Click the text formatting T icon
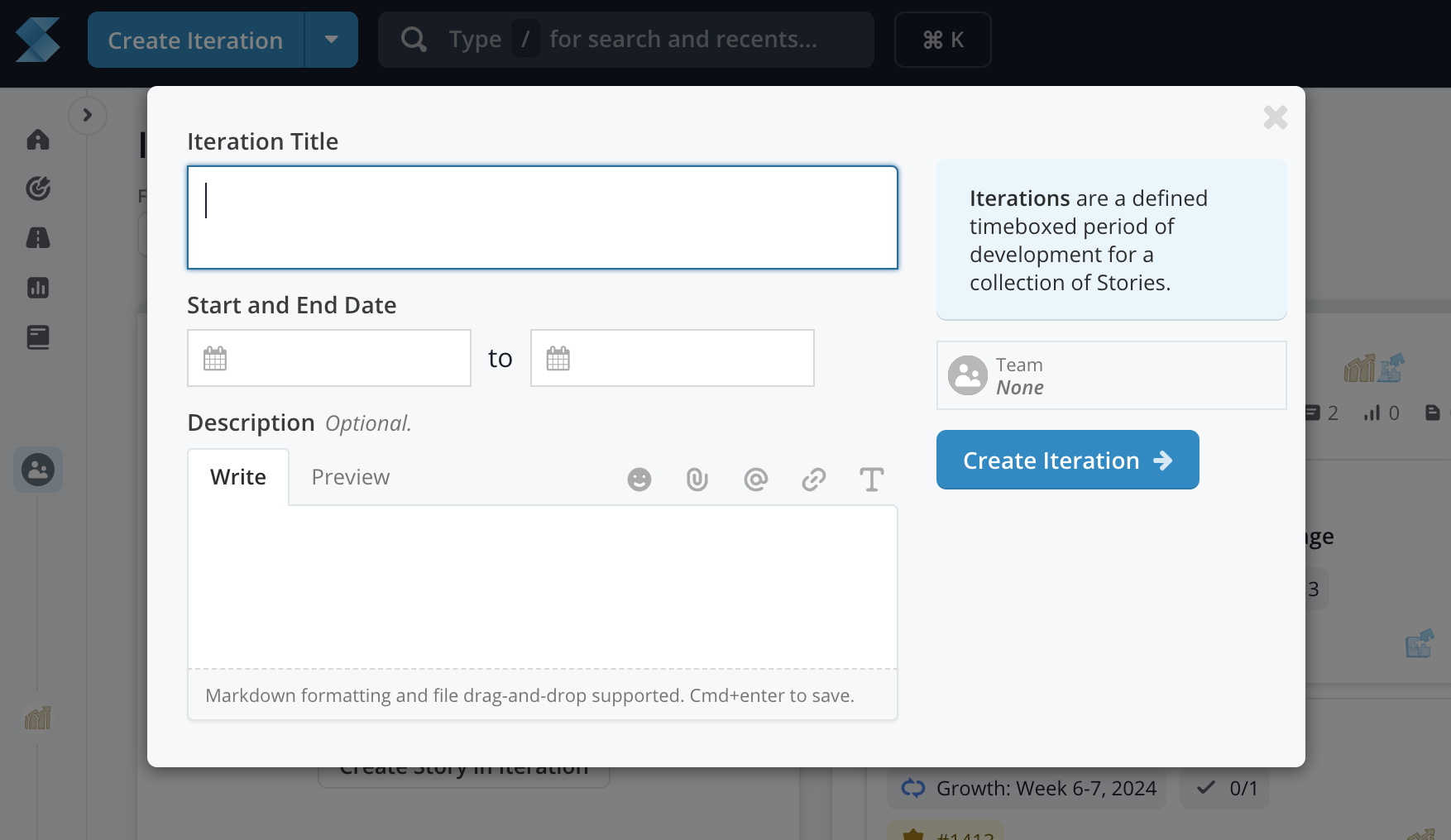Viewport: 1451px width, 840px height. 872,480
